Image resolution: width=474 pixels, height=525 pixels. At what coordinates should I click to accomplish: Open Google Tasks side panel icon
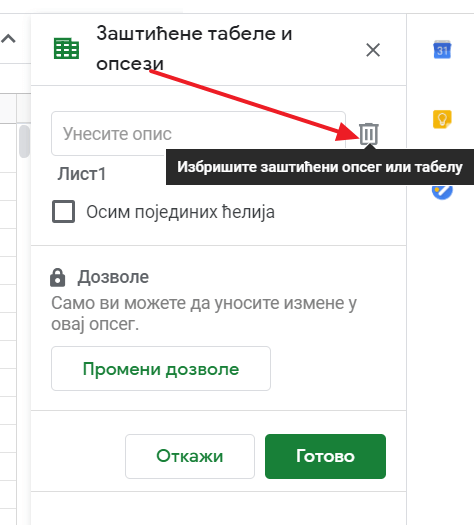(442, 191)
